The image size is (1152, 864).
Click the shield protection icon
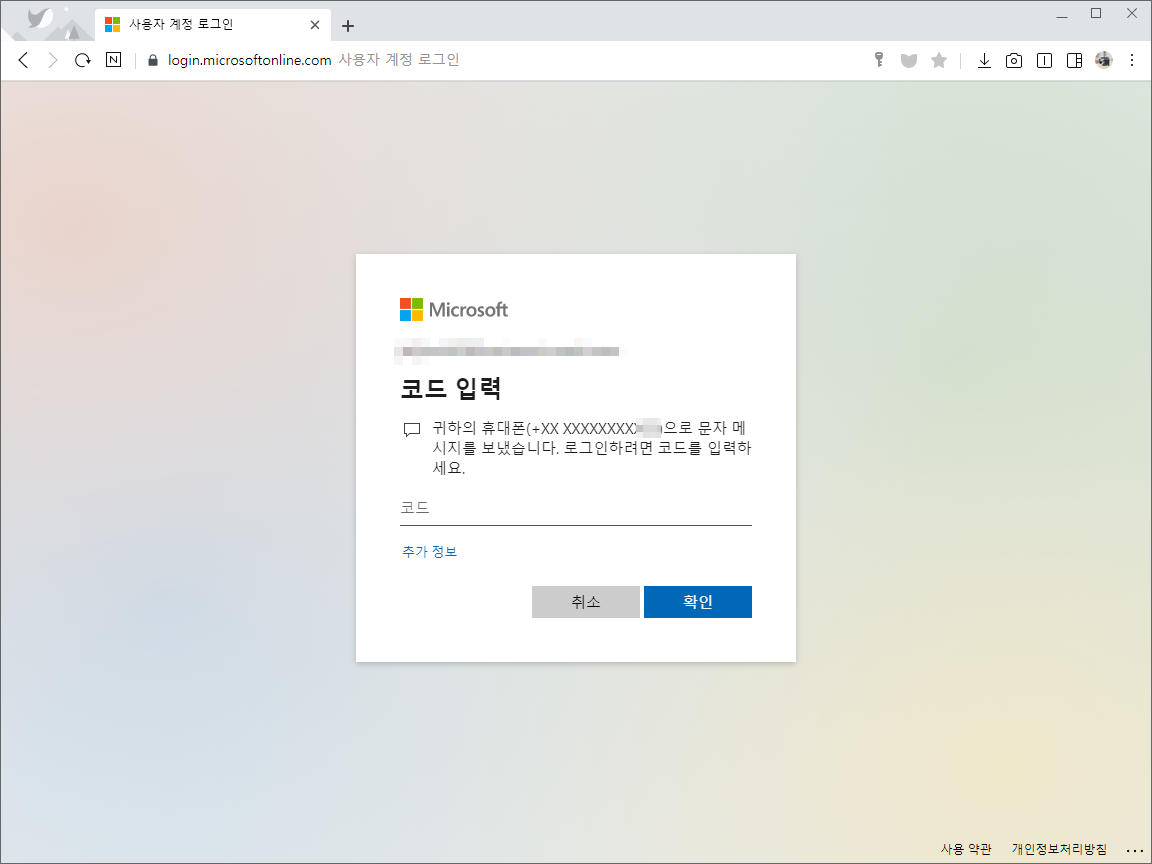pyautogui.click(x=909, y=60)
